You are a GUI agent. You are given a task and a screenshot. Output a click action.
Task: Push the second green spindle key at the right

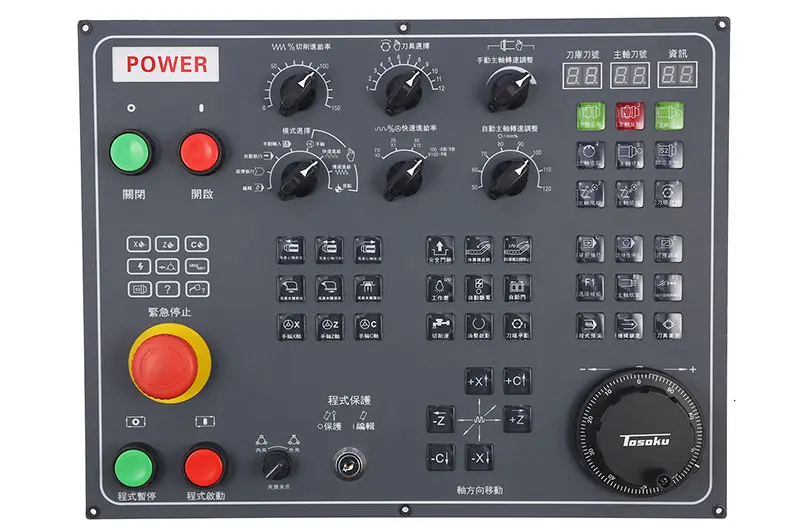pyautogui.click(x=668, y=116)
